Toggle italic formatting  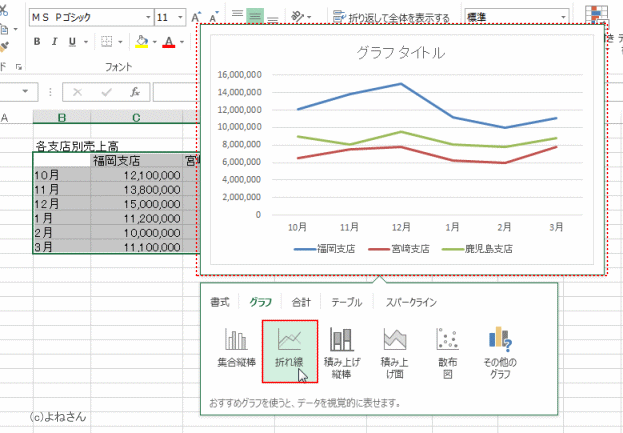coord(56,42)
